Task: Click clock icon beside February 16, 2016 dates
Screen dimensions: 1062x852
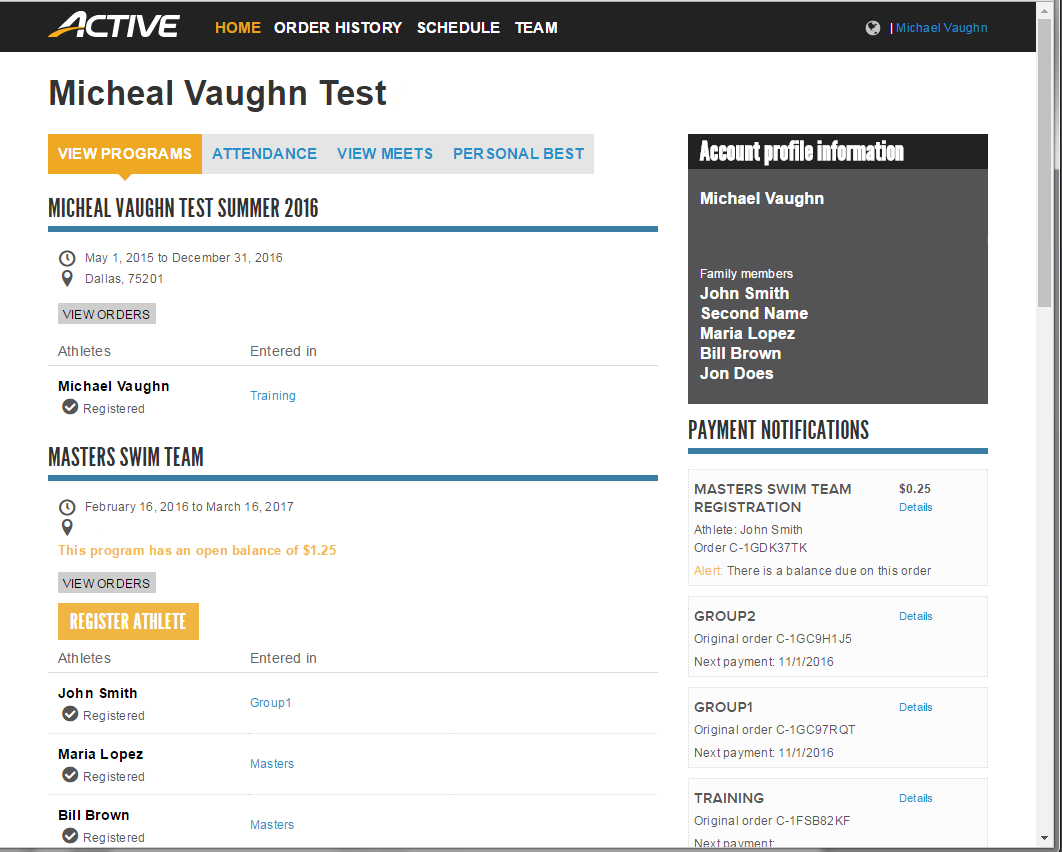Action: coord(67,507)
